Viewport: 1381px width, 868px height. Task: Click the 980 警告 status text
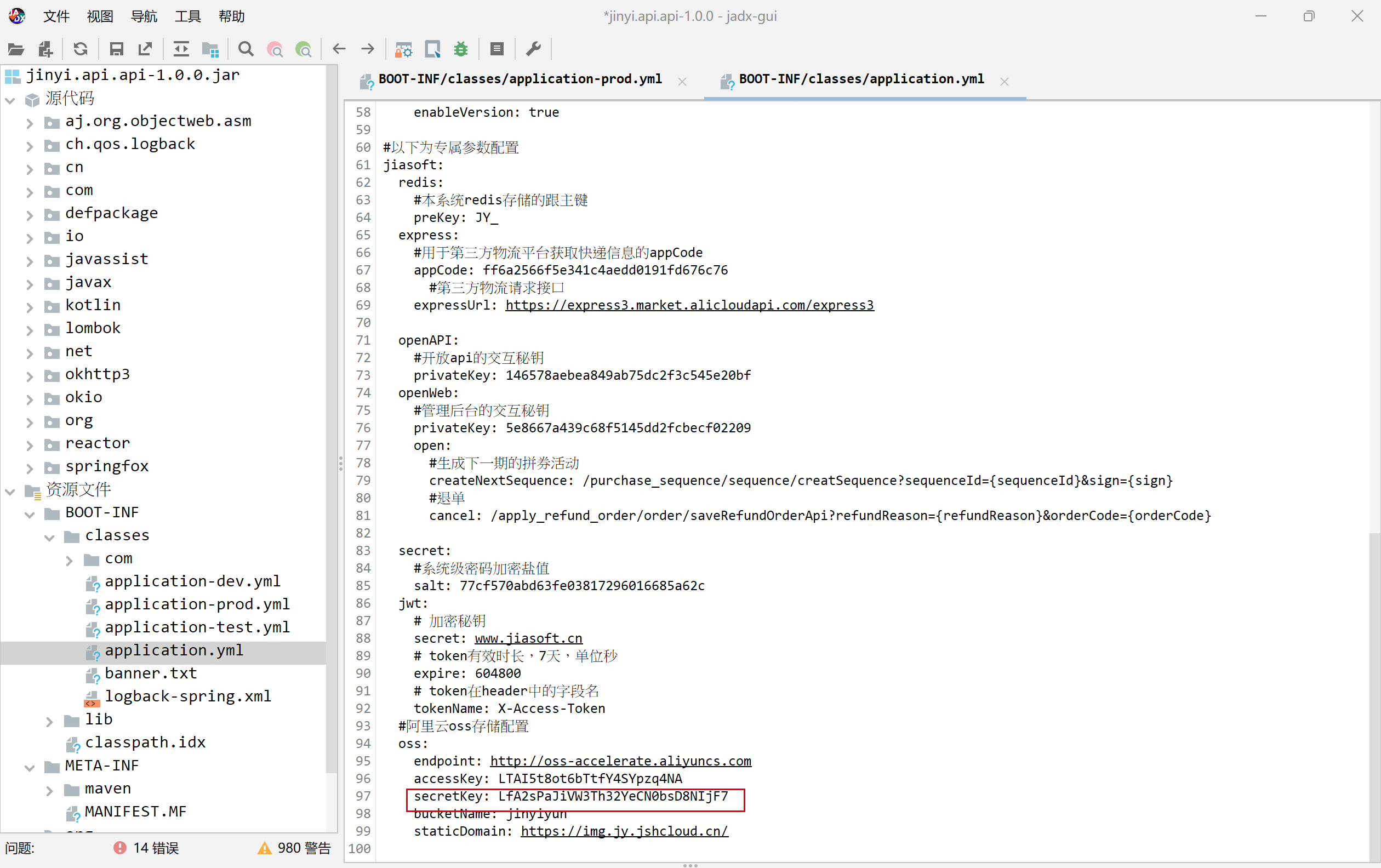pos(304,847)
